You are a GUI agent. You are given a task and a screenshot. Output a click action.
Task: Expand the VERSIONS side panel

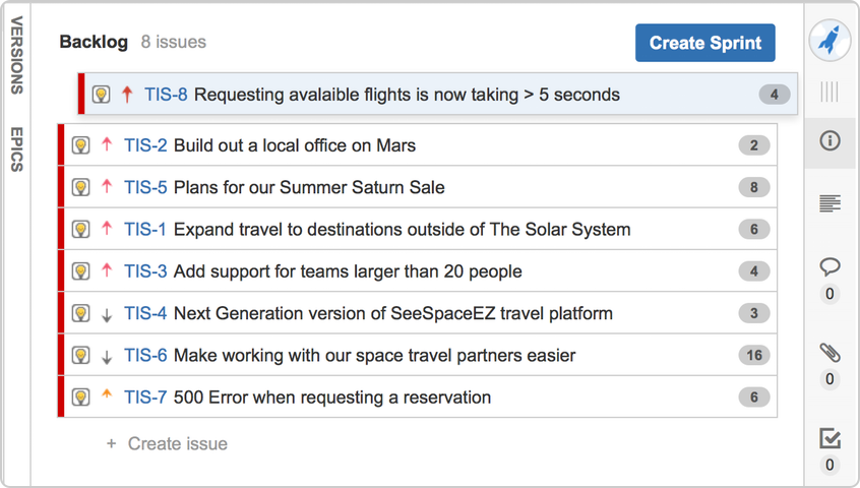click(x=16, y=55)
